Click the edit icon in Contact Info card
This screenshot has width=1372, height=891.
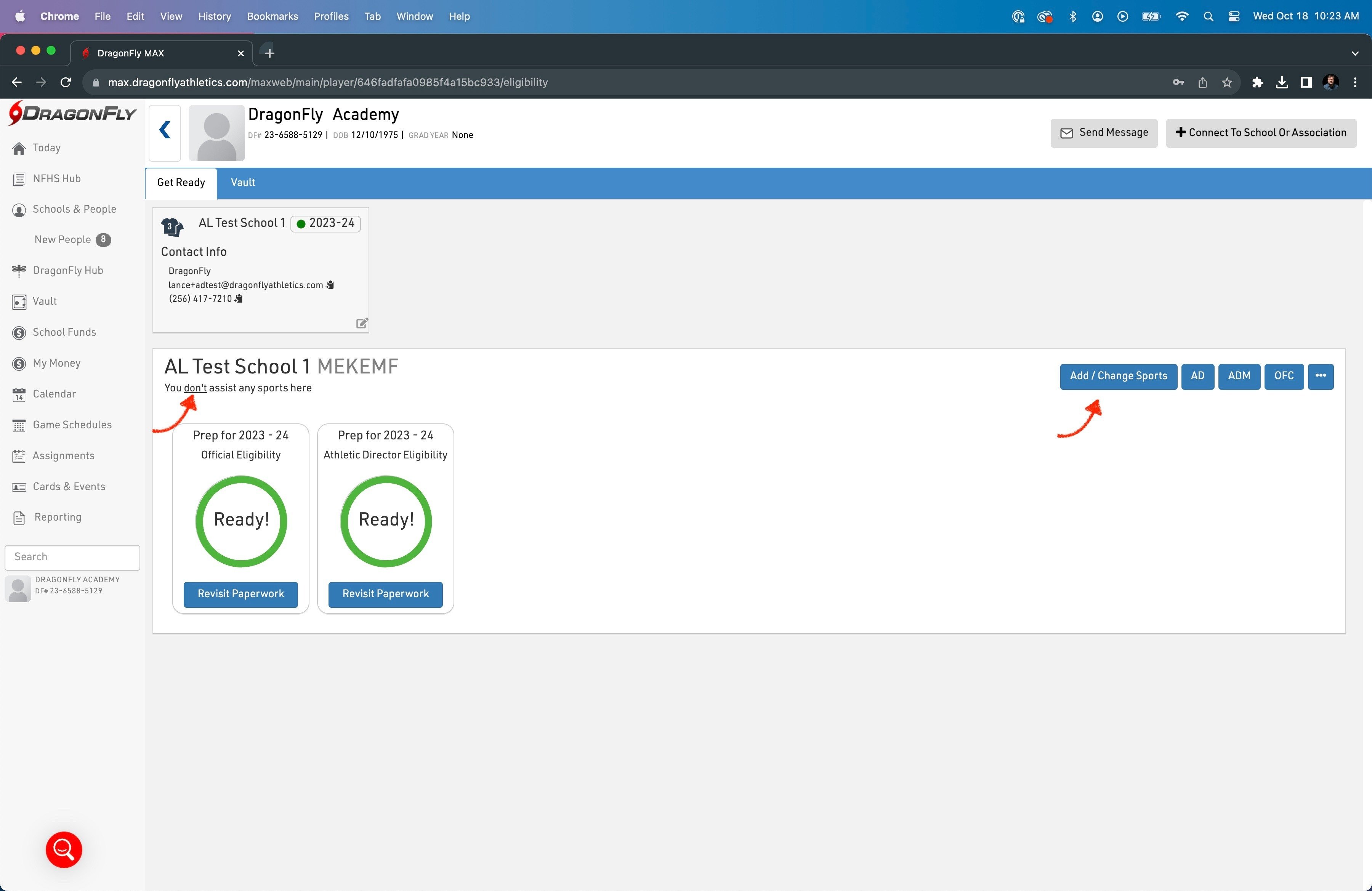click(361, 323)
